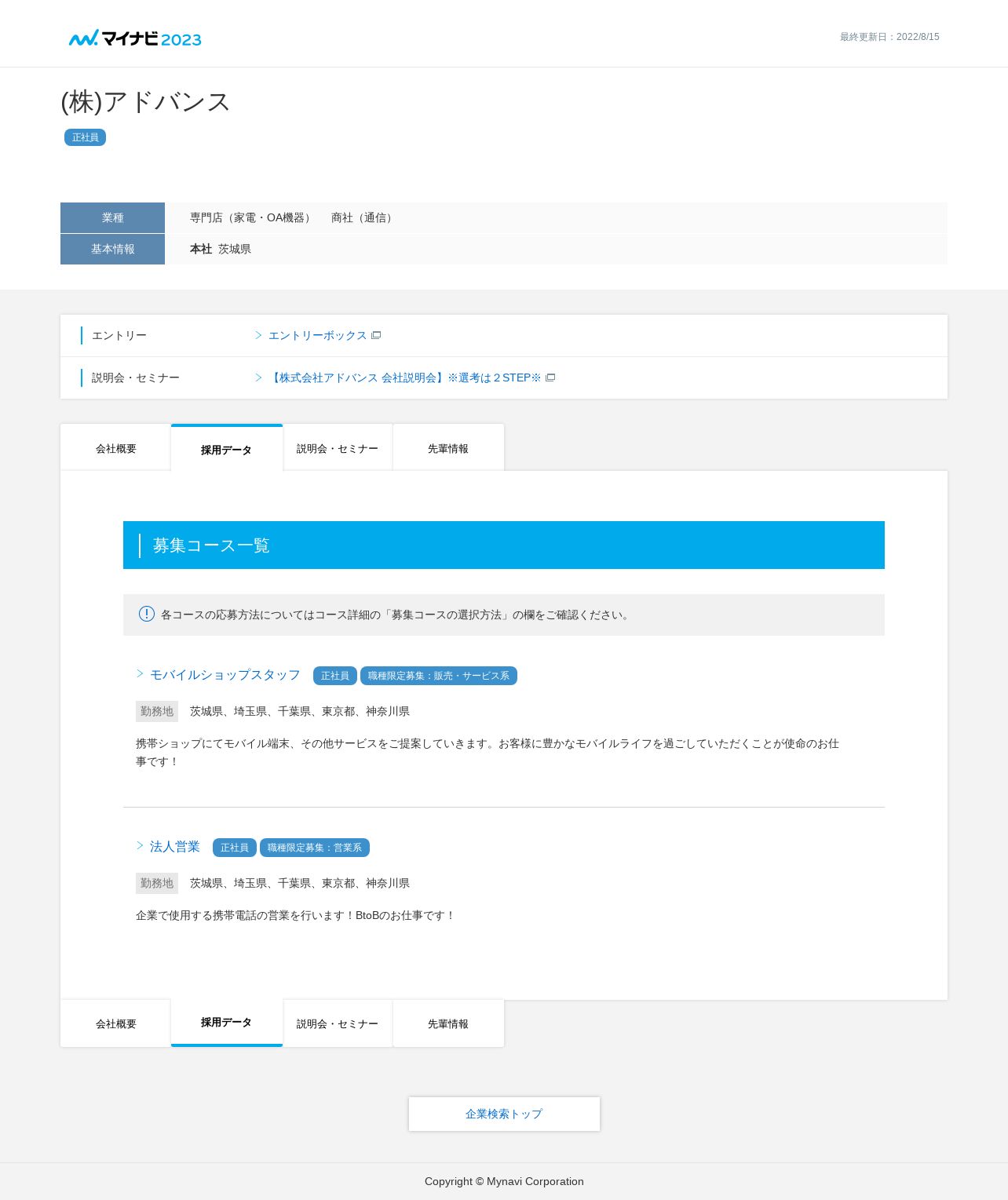Click the エントリー row label
The height and width of the screenshot is (1200, 1008).
119,335
